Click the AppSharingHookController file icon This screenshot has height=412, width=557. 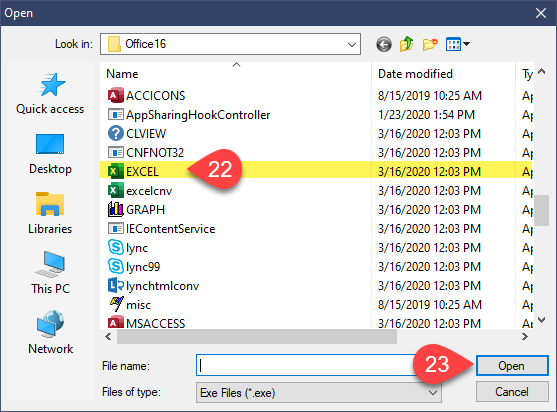pos(116,114)
